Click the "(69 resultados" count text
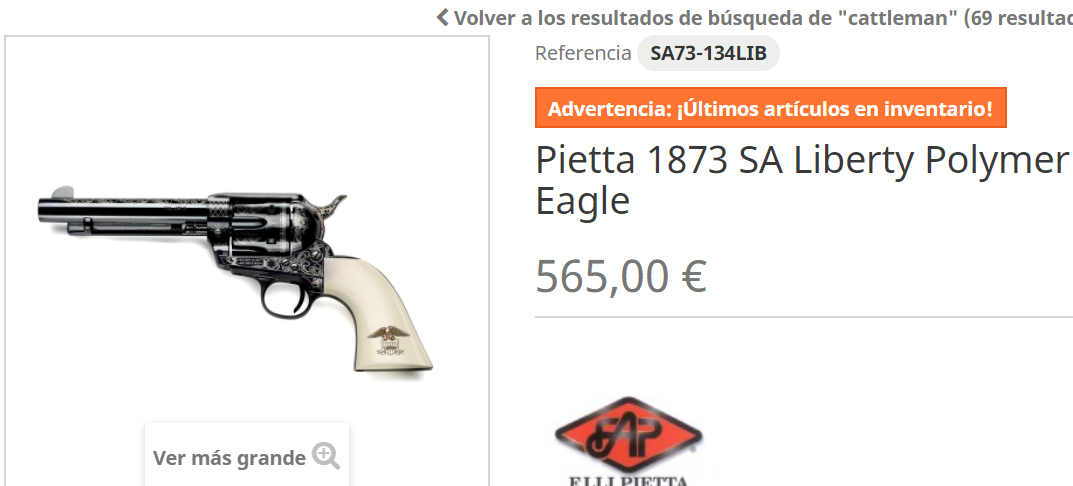 (1018, 18)
